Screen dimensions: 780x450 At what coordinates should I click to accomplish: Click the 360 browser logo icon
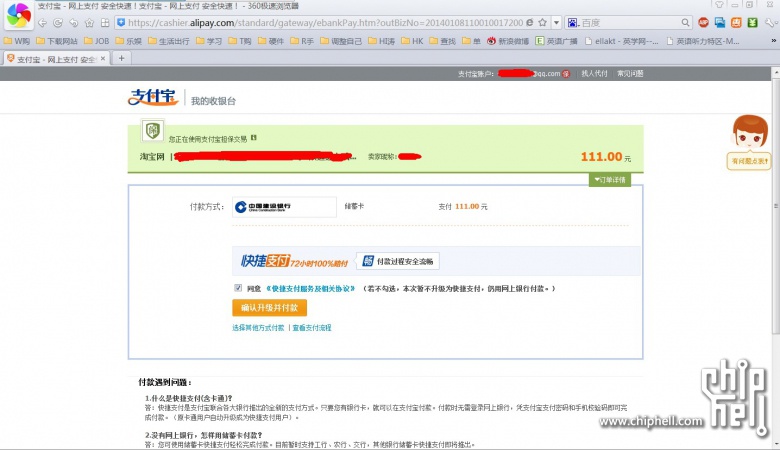(19, 15)
